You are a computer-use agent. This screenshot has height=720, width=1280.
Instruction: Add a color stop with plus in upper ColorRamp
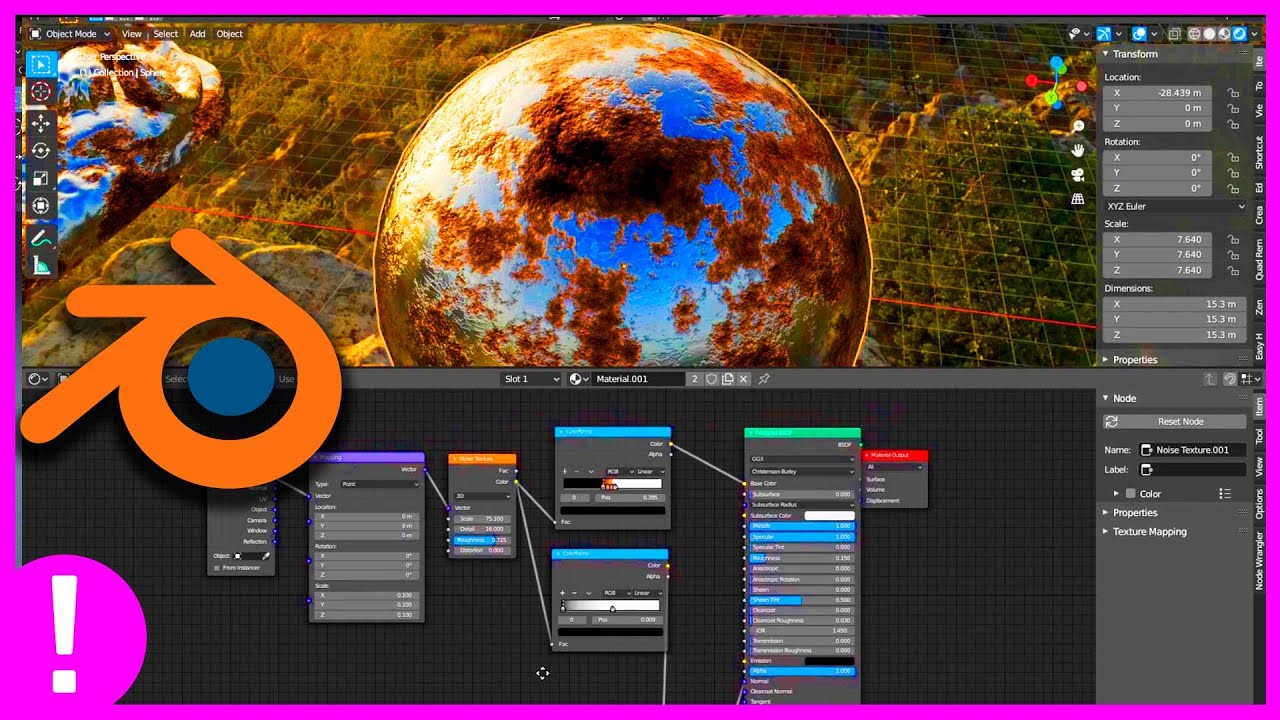coord(565,471)
